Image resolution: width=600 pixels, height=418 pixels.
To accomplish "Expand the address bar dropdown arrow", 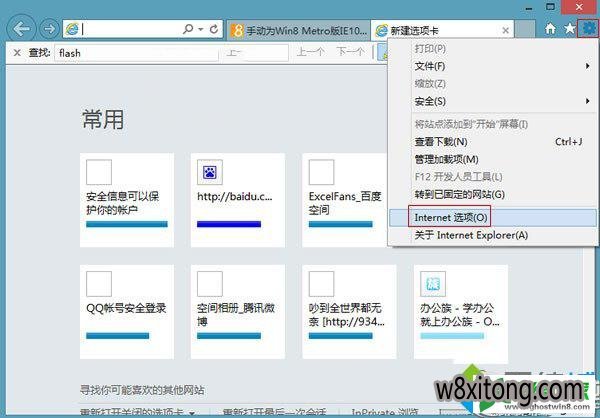I will click(201, 30).
